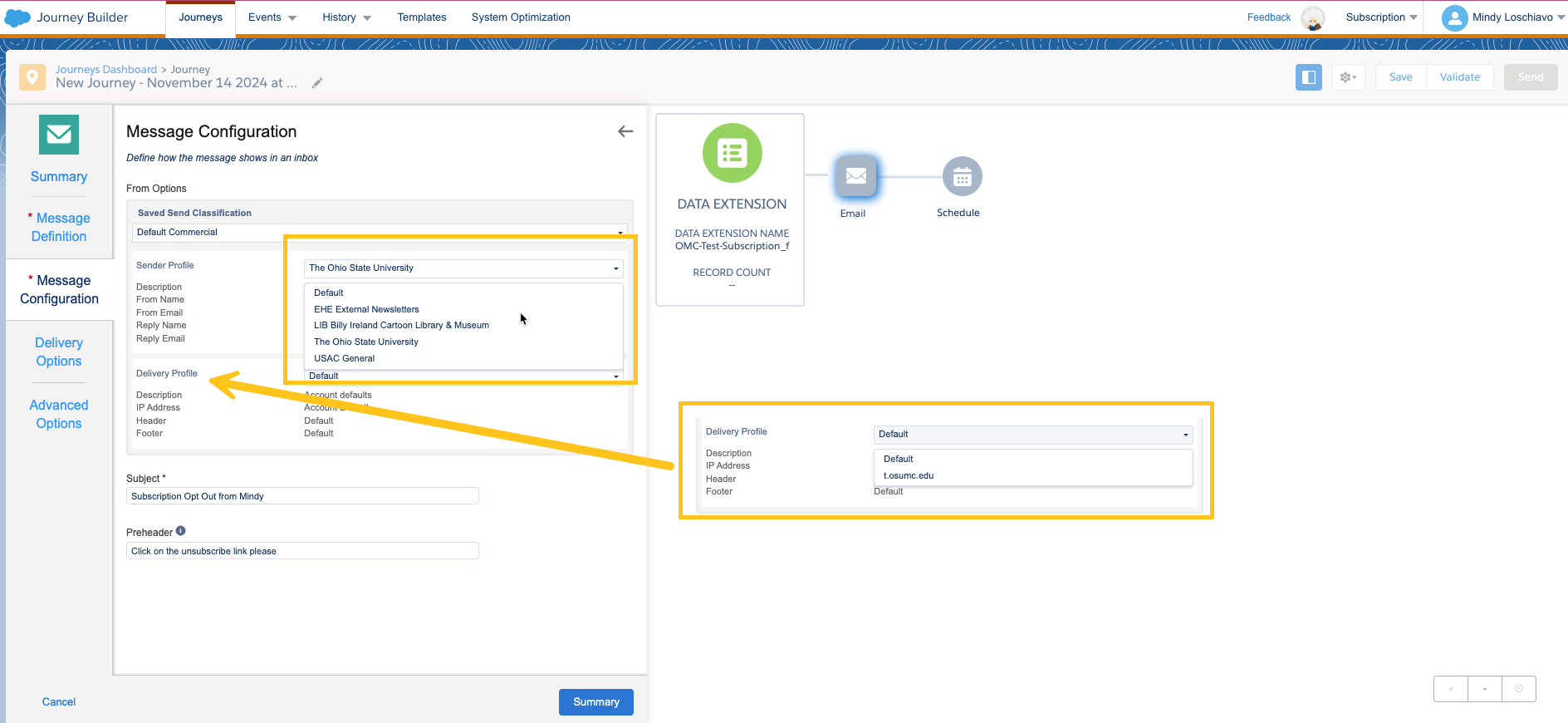
Task: Open the Delivery Profile dropdown in the configuration panel
Action: tap(463, 376)
